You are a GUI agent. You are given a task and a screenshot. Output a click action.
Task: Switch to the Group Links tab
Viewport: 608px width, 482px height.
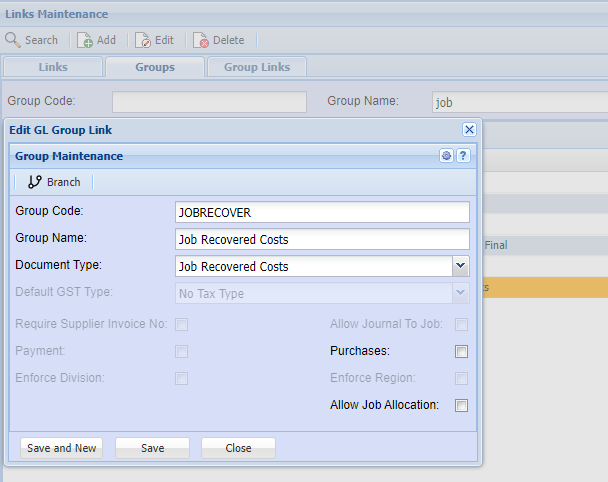tap(257, 67)
